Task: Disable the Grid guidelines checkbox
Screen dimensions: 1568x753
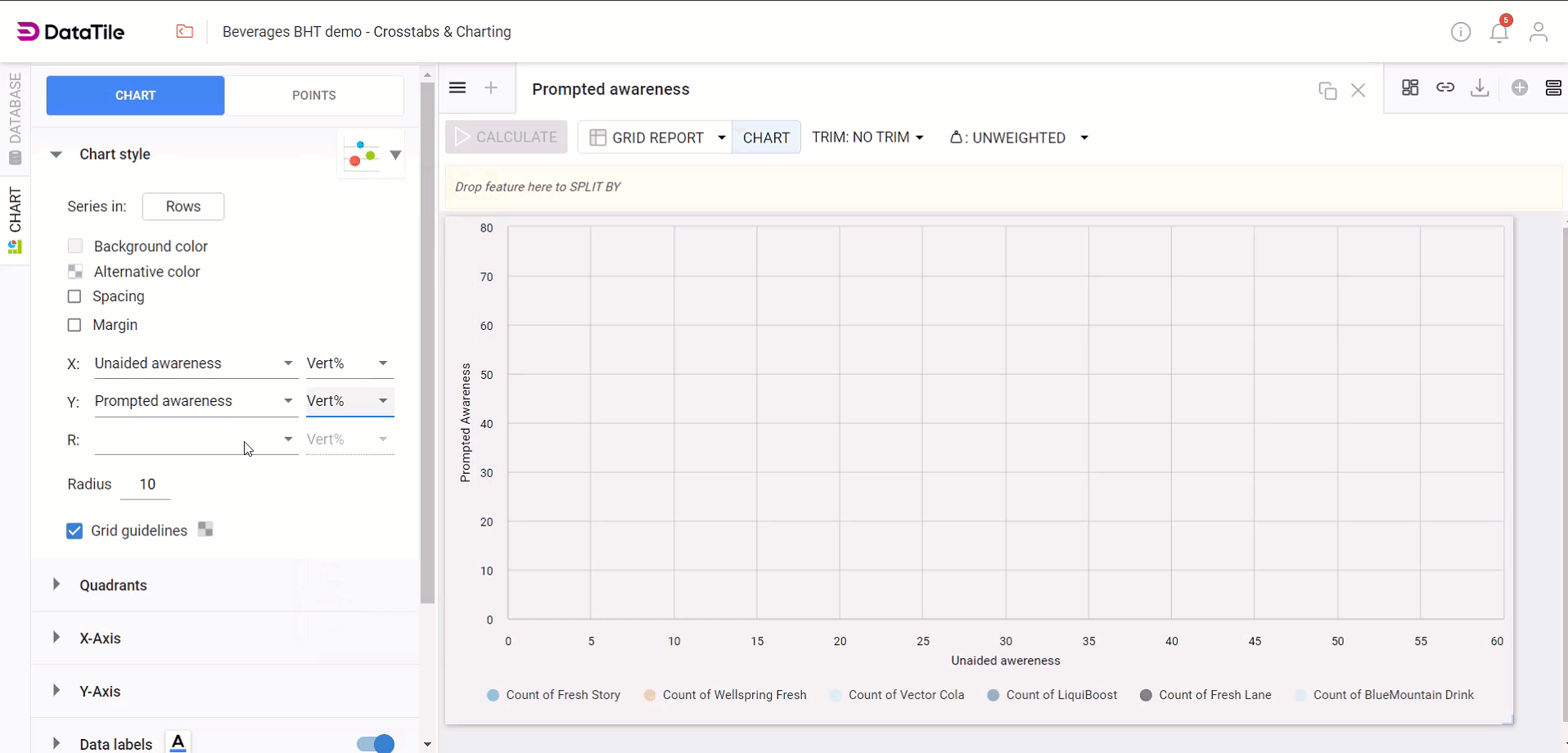Action: click(74, 530)
